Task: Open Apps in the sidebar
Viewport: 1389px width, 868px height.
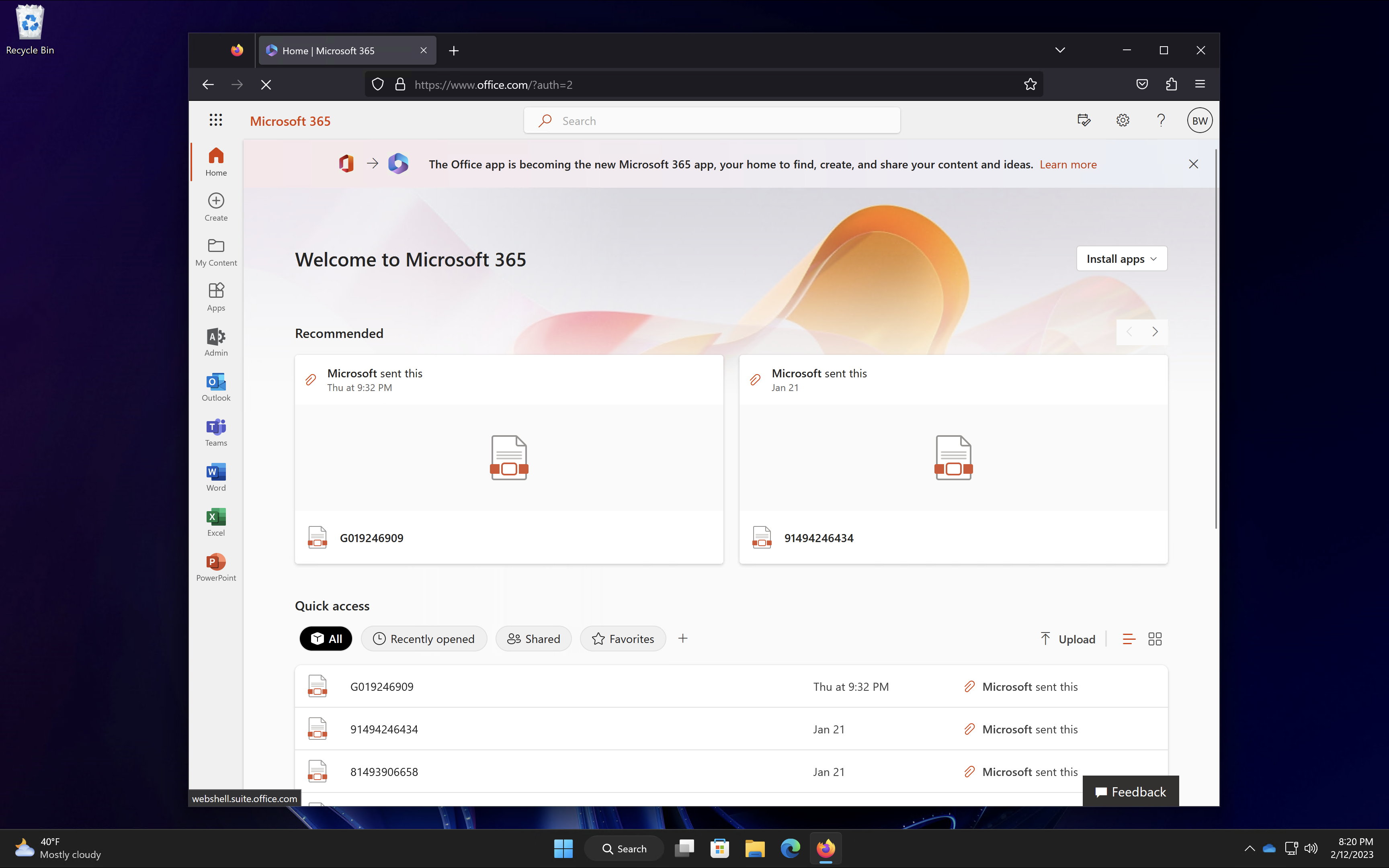Action: click(x=216, y=297)
